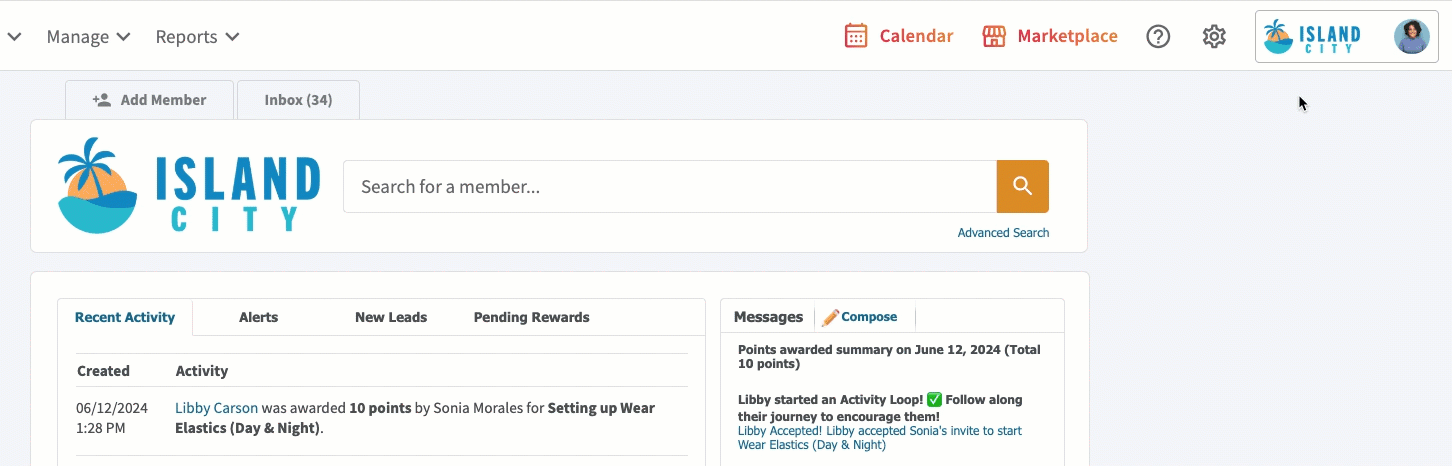The image size is (1452, 466).
Task: Open the Calendar icon in header
Action: (x=856, y=37)
